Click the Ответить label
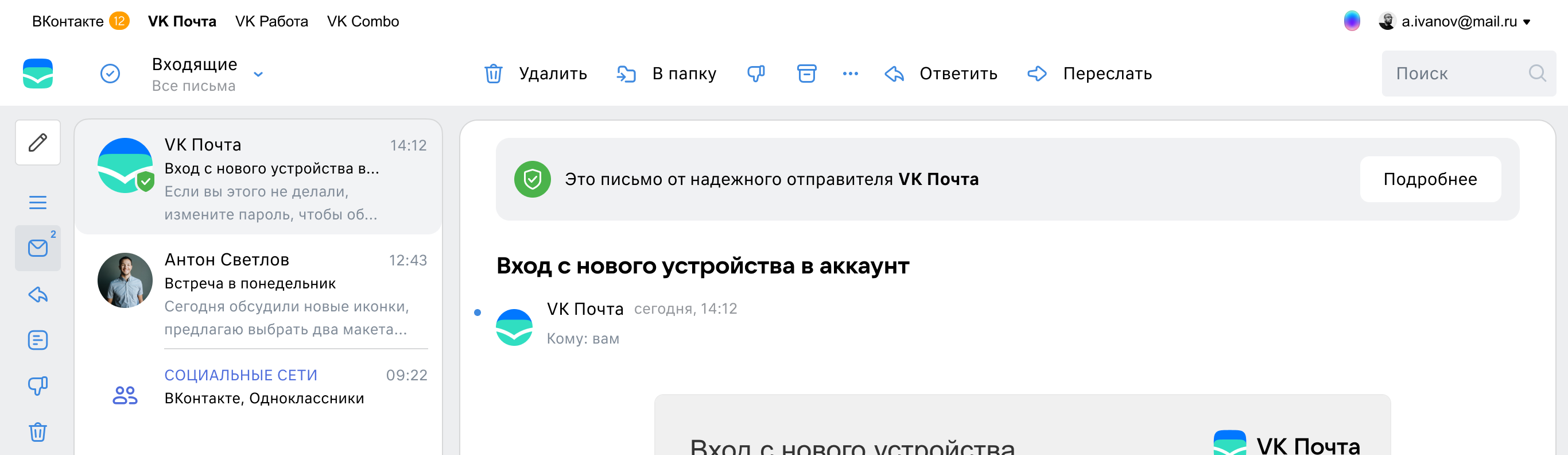Screen dimensions: 1568x455 click(x=958, y=74)
